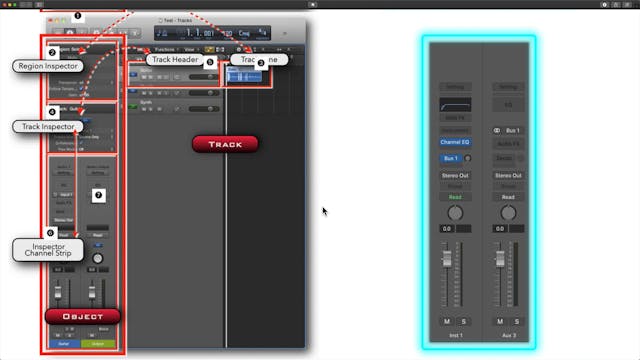Click yellow highlighted button in Tracks menu bar
This screenshot has width=640, height=360.
coord(209,49)
